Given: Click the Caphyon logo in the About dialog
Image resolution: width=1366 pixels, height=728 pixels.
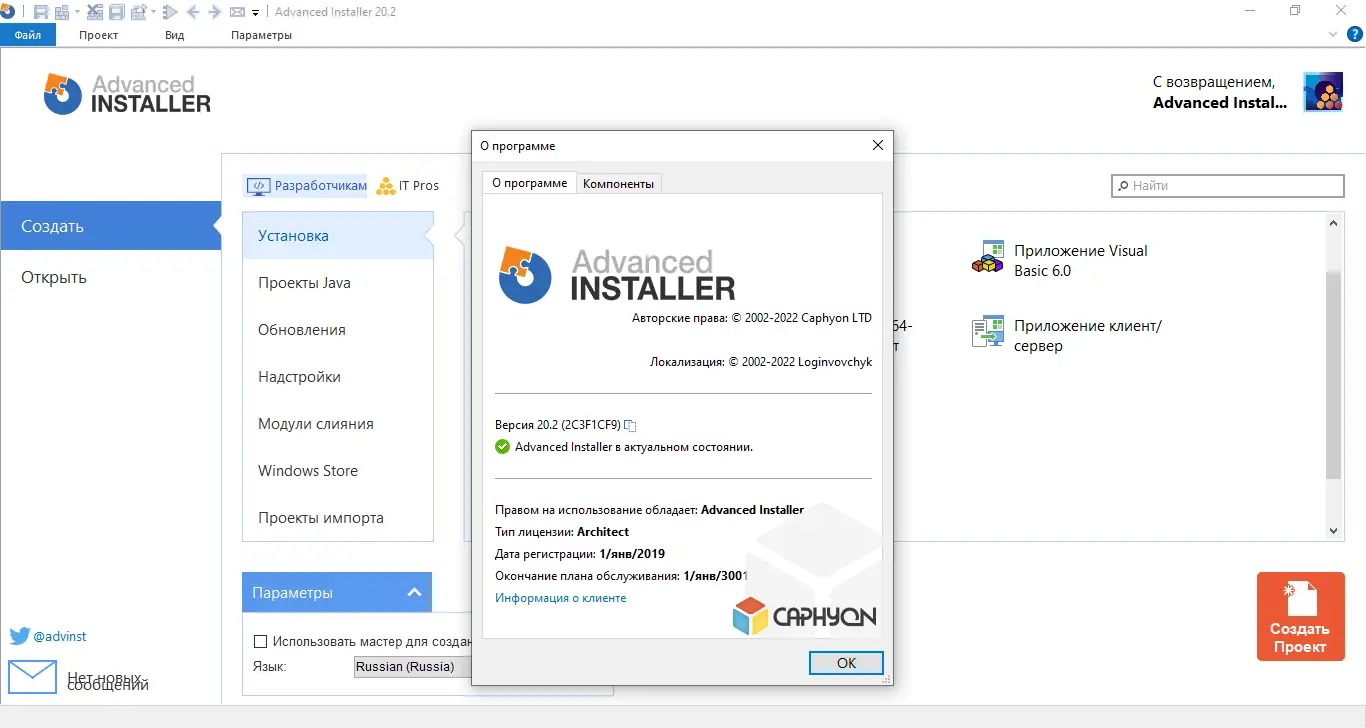Looking at the screenshot, I should pyautogui.click(x=804, y=616).
